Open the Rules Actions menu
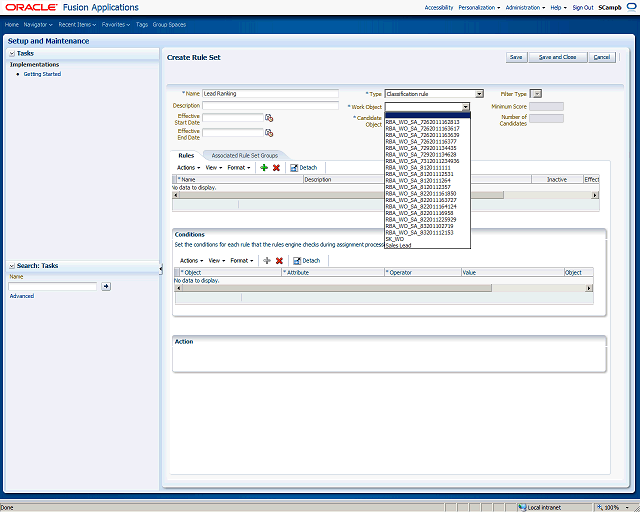 (x=188, y=168)
